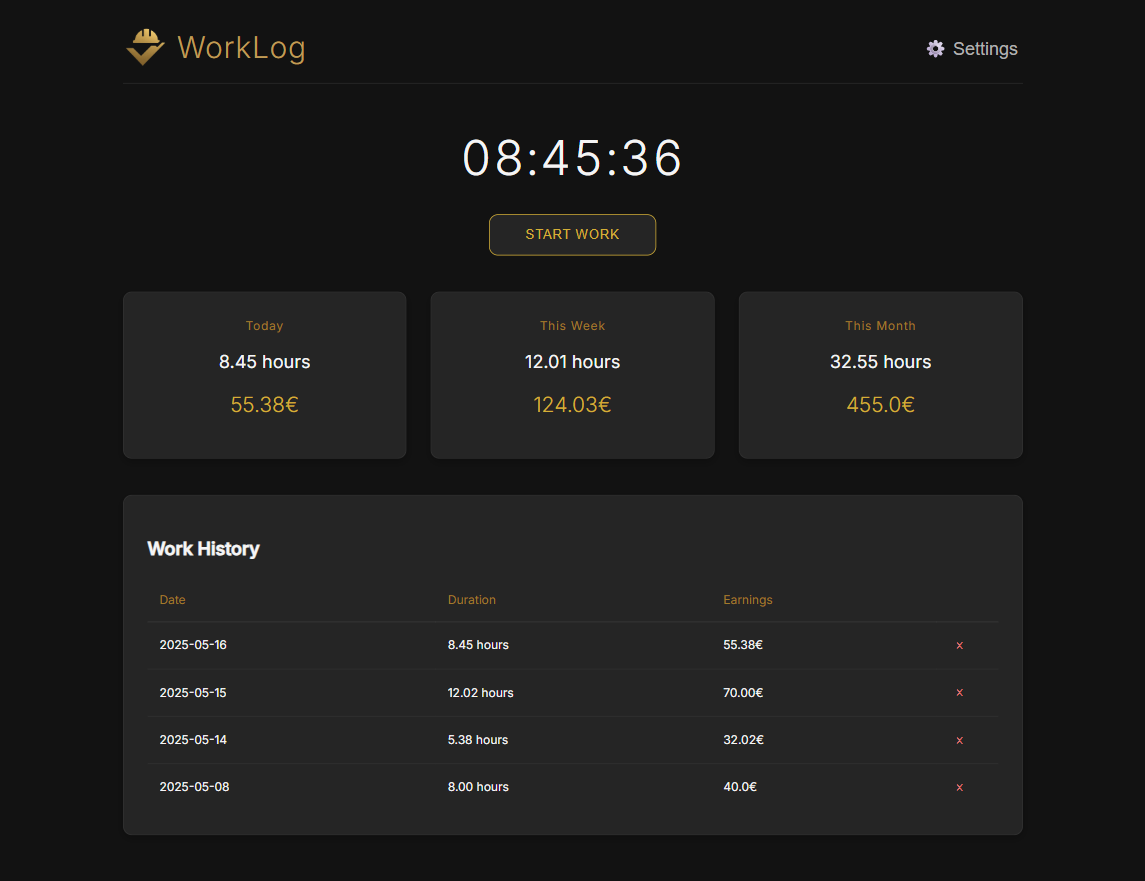Click the WorkLog title text
Image resolution: width=1145 pixels, height=881 pixels.
pos(240,47)
